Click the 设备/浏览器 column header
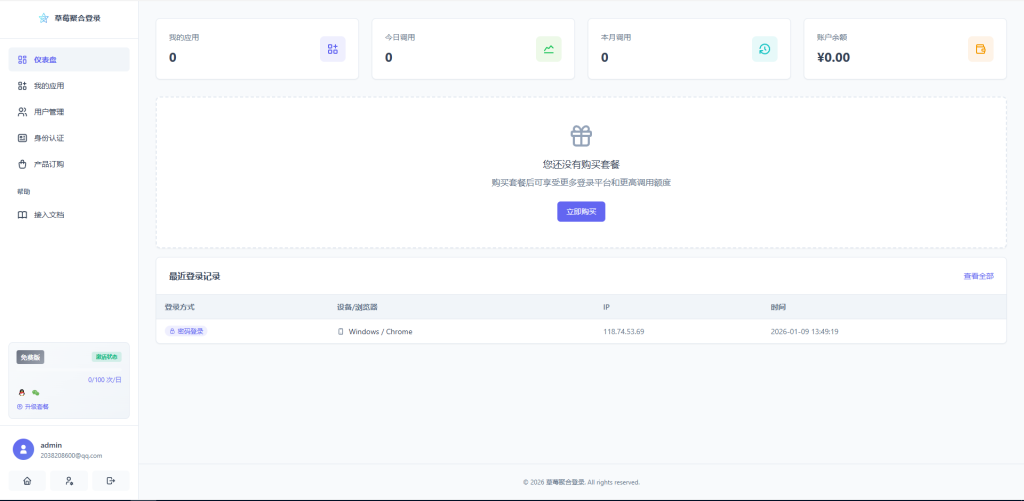 tap(357, 307)
